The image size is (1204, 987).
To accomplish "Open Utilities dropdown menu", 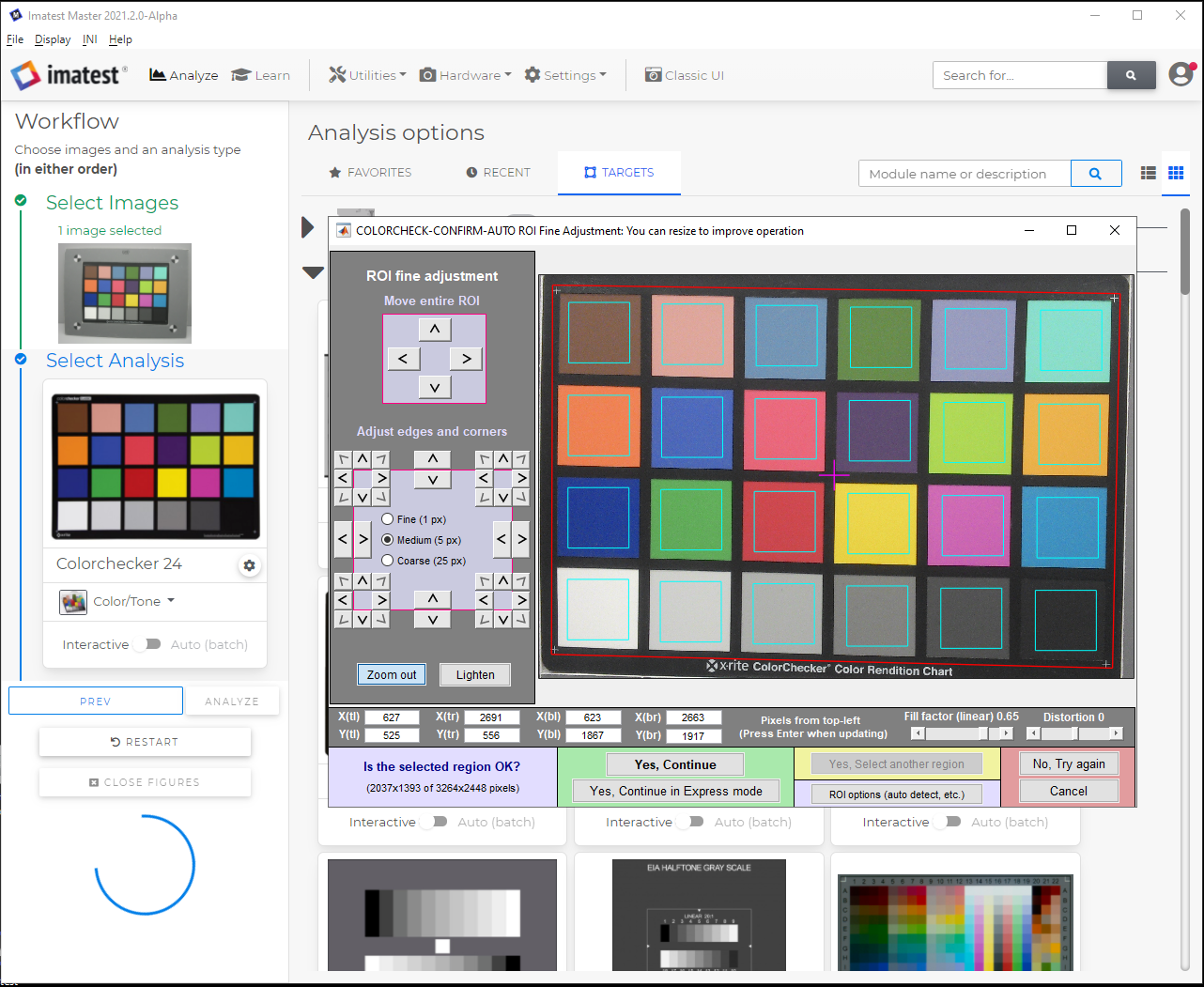I will coord(367,75).
